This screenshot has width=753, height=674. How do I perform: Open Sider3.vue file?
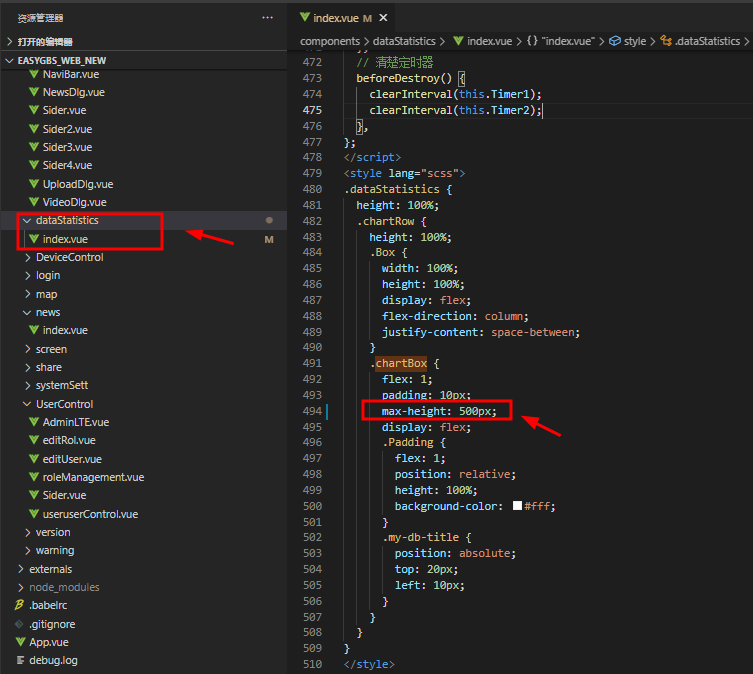click(x=67, y=147)
